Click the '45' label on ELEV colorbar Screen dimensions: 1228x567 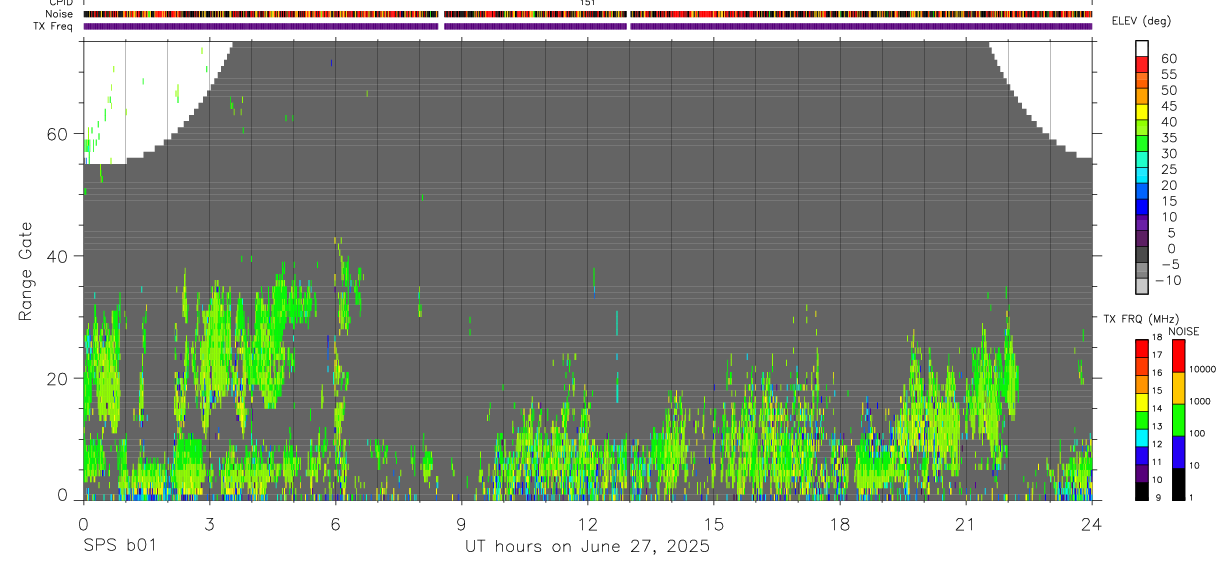(x=1168, y=106)
